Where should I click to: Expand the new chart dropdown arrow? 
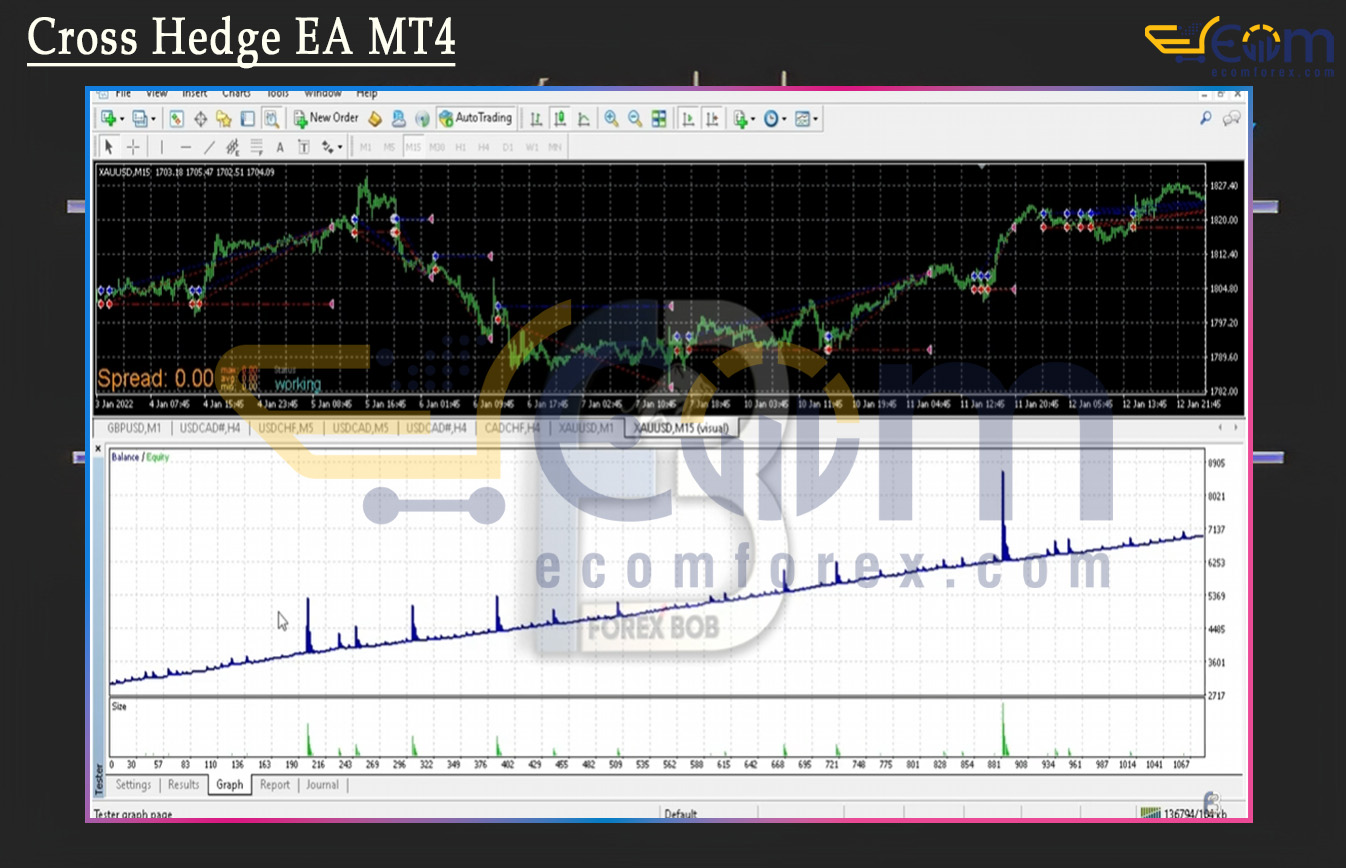point(122,119)
